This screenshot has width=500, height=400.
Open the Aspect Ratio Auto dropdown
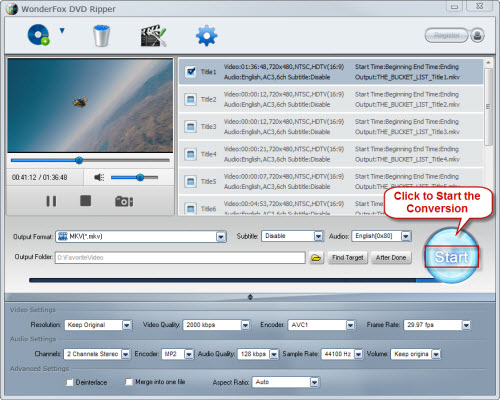[x=314, y=382]
